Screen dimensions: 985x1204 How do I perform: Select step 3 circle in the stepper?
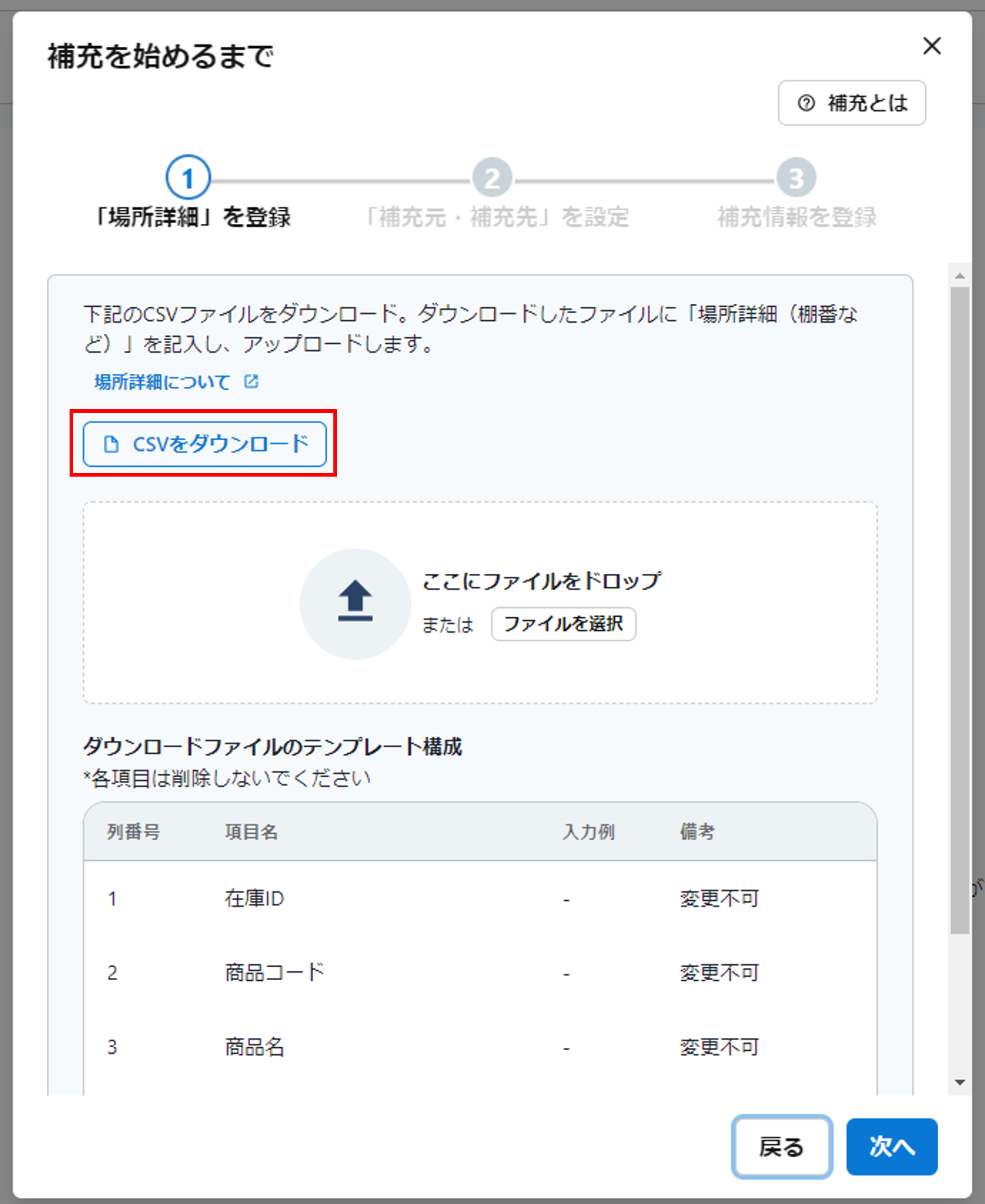click(x=796, y=178)
